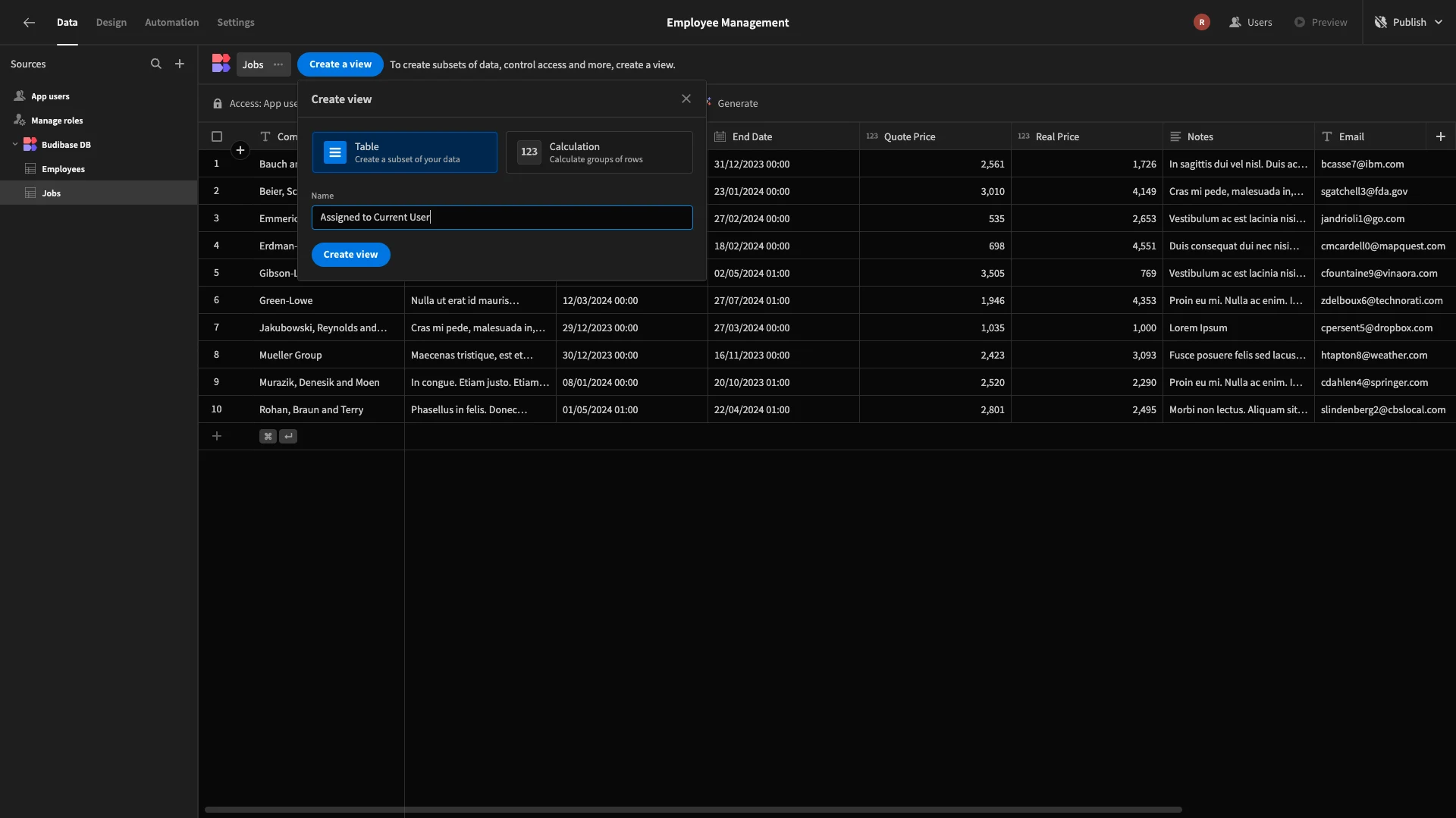Image resolution: width=1456 pixels, height=818 pixels.
Task: Click row number 9
Action: (x=216, y=382)
